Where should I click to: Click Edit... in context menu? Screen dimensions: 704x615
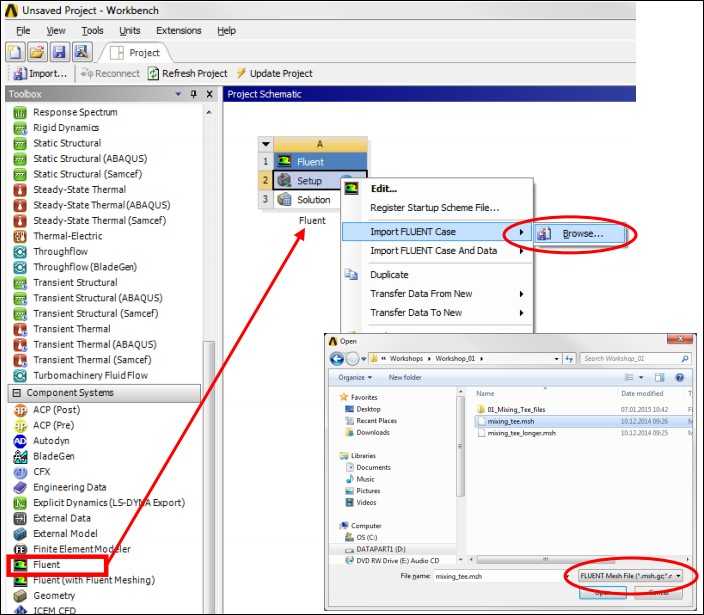[x=383, y=189]
